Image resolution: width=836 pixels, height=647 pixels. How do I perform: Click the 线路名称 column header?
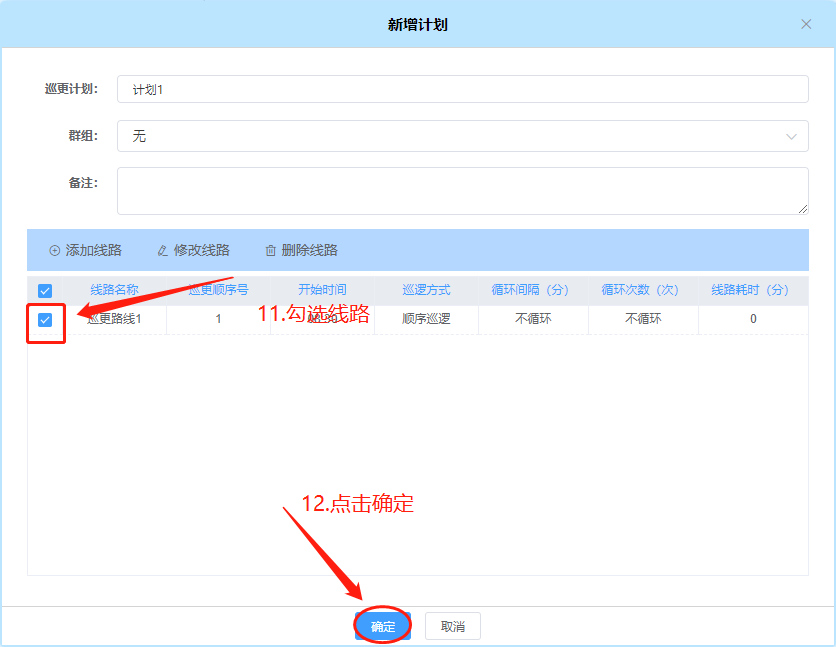click(117, 289)
